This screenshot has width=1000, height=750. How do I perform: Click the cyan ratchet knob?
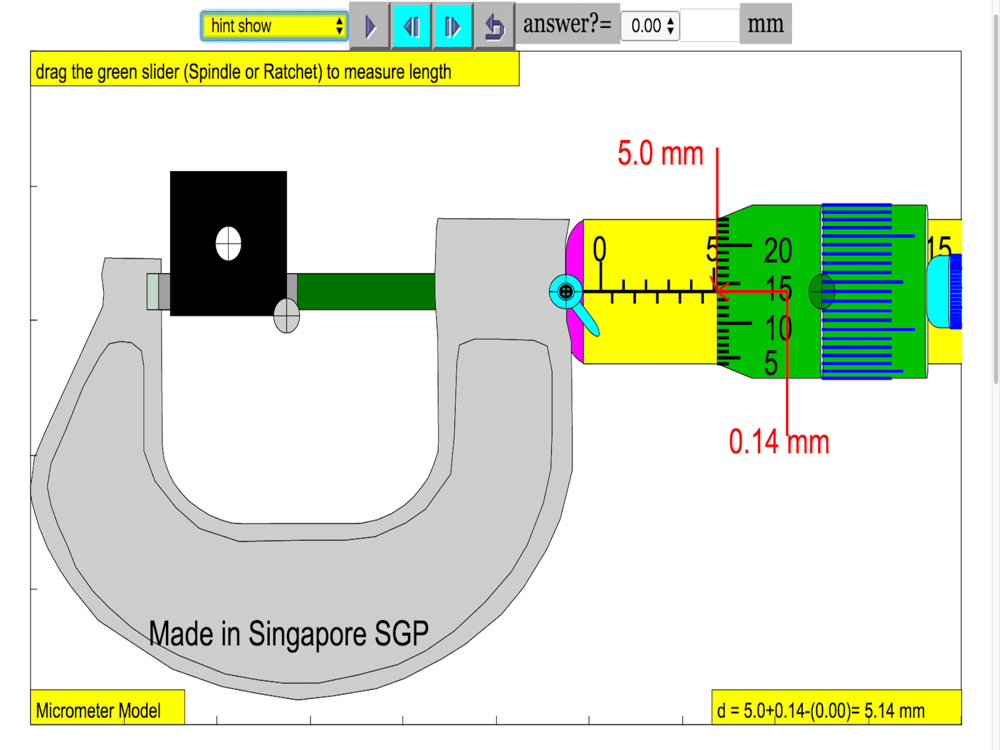[945, 291]
